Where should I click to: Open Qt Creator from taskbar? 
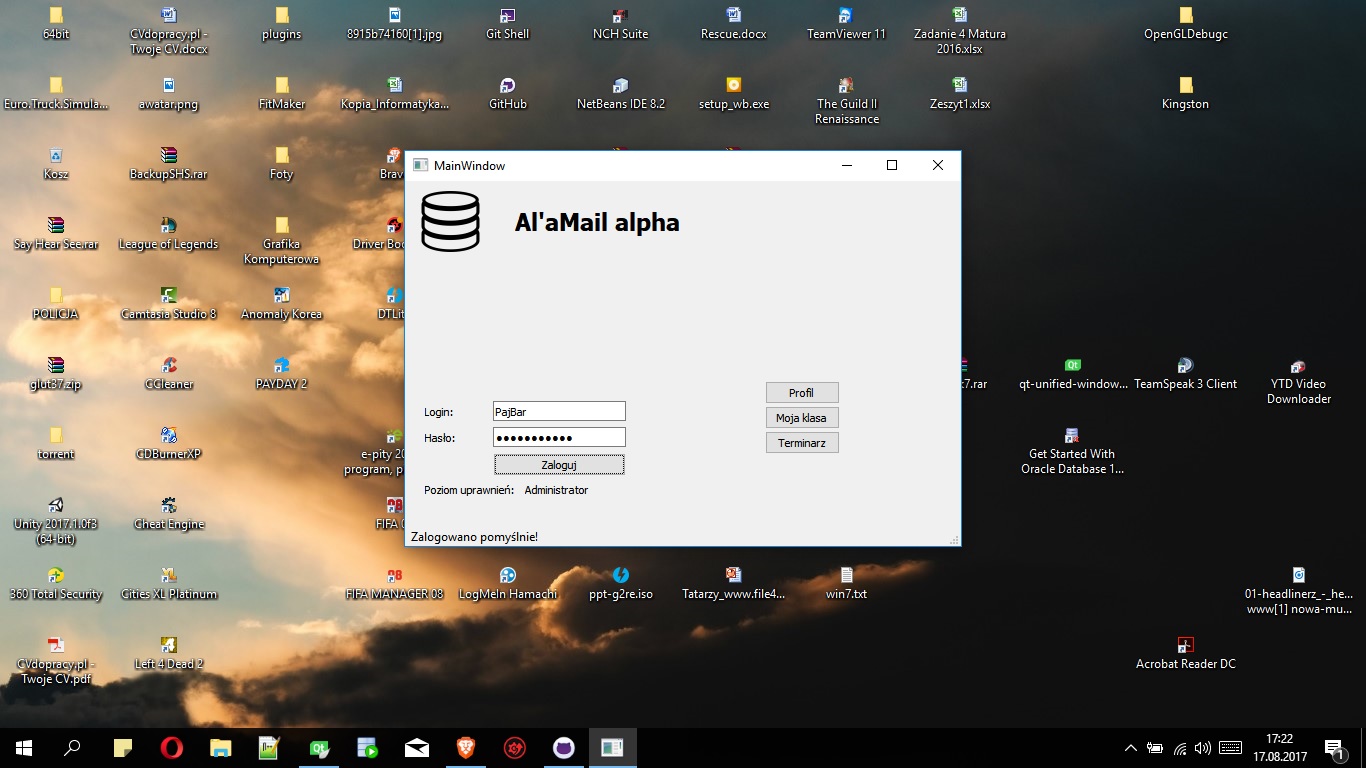pos(319,747)
